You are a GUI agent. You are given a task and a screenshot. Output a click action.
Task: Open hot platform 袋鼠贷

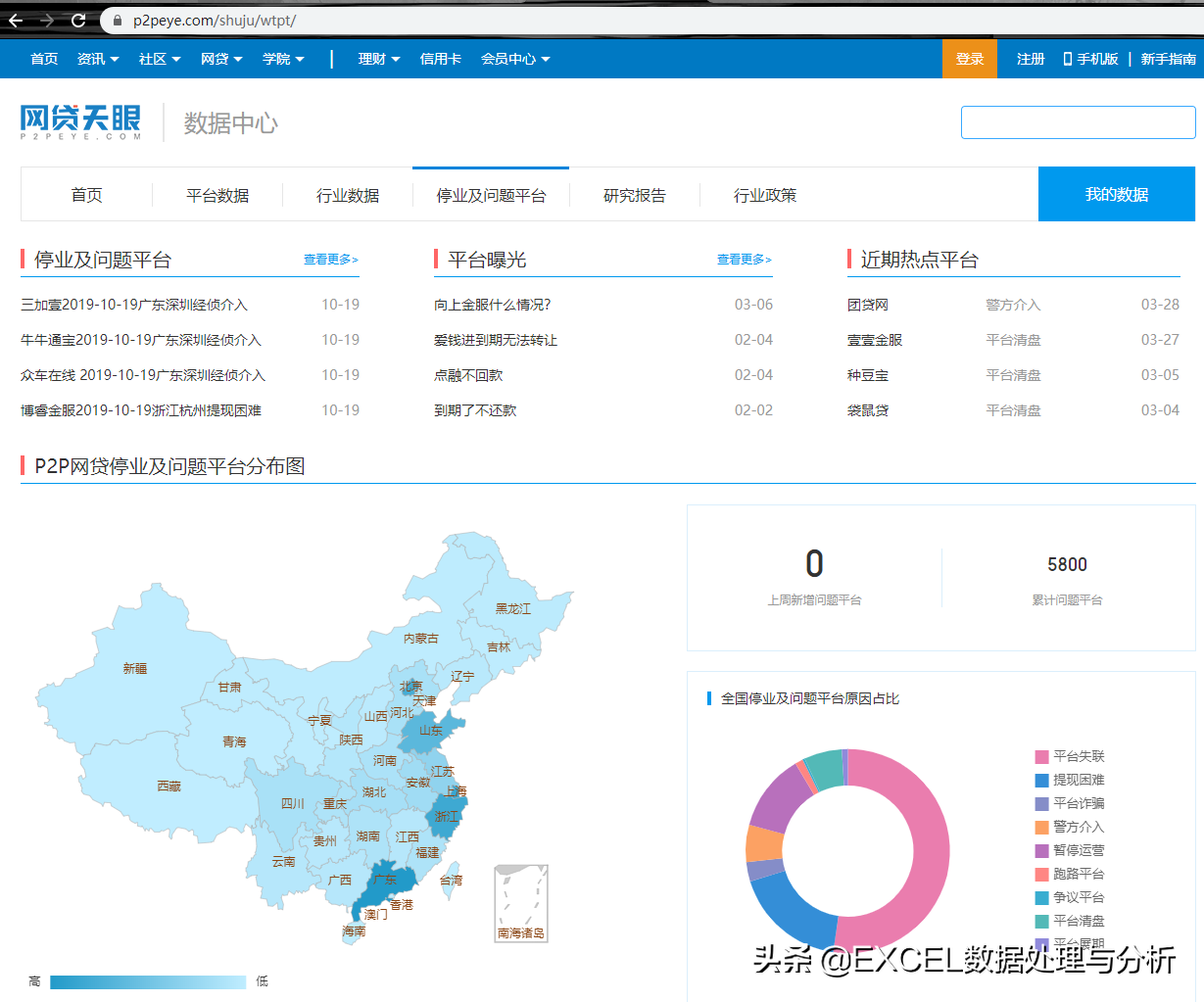(868, 410)
